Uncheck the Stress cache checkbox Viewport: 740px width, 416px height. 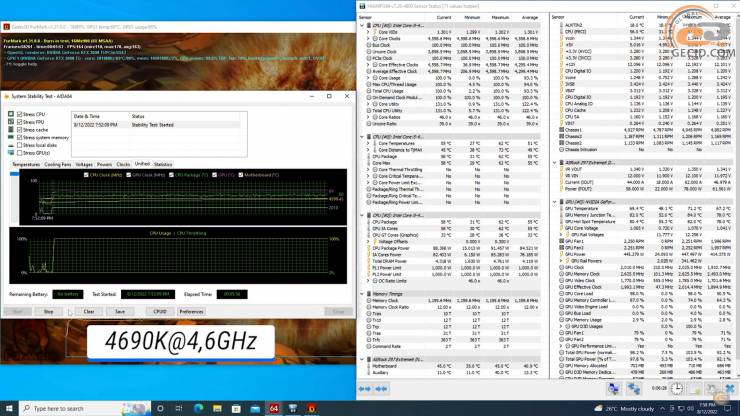coord(19,129)
